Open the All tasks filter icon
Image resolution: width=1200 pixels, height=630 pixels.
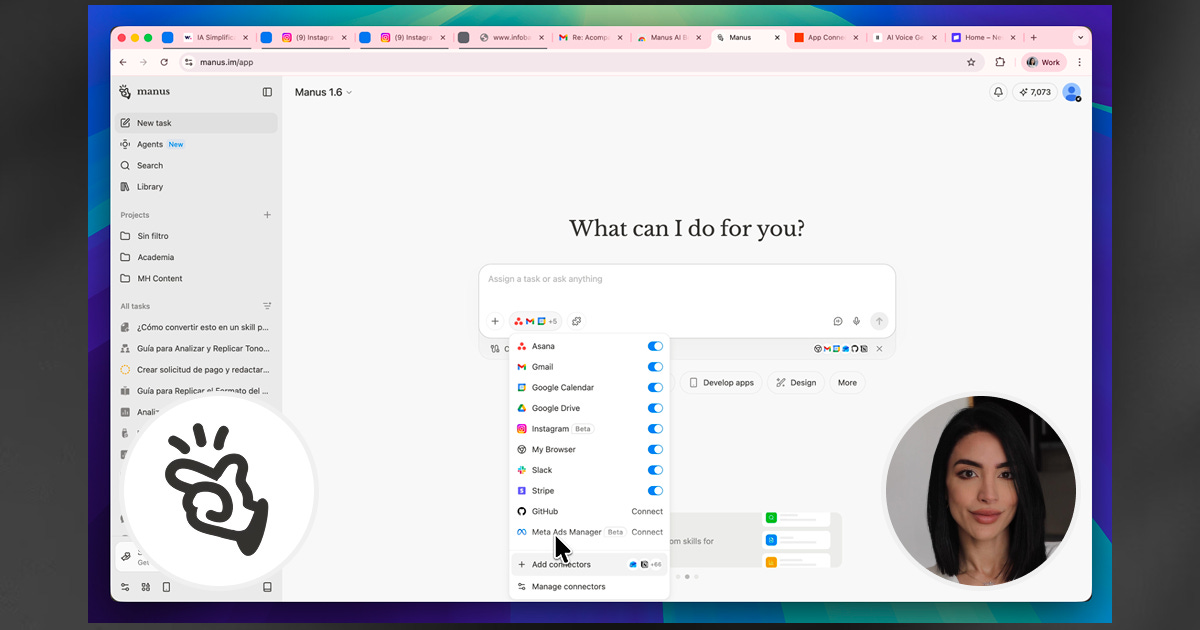(267, 306)
